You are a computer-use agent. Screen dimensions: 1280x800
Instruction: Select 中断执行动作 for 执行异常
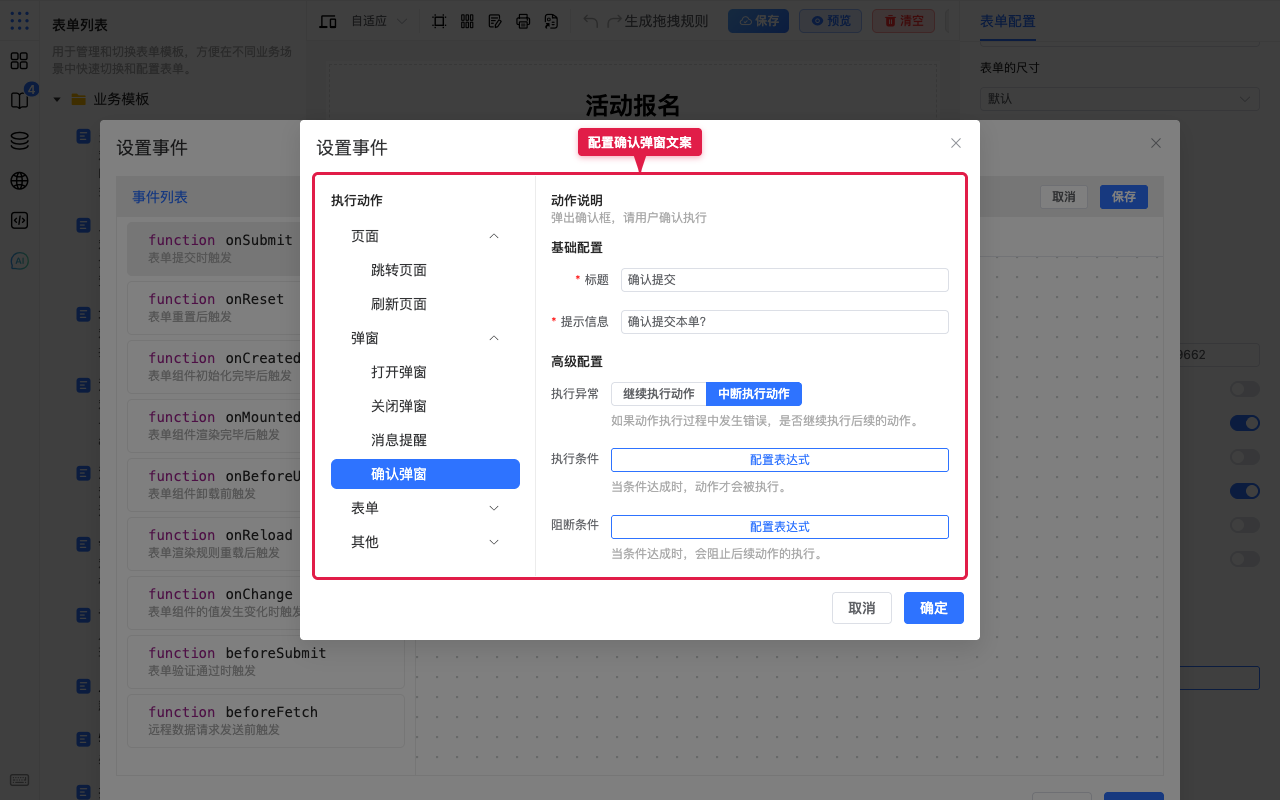(754, 394)
